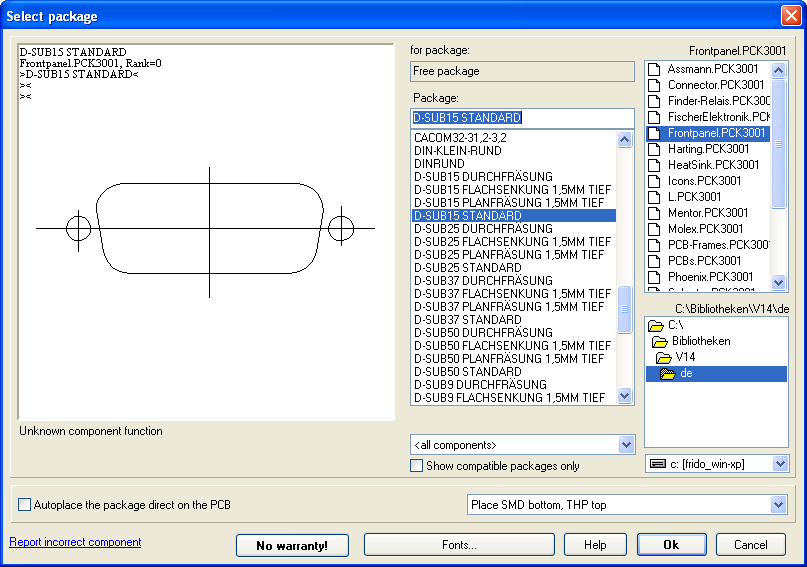Click the V14 folder icon

(x=664, y=357)
